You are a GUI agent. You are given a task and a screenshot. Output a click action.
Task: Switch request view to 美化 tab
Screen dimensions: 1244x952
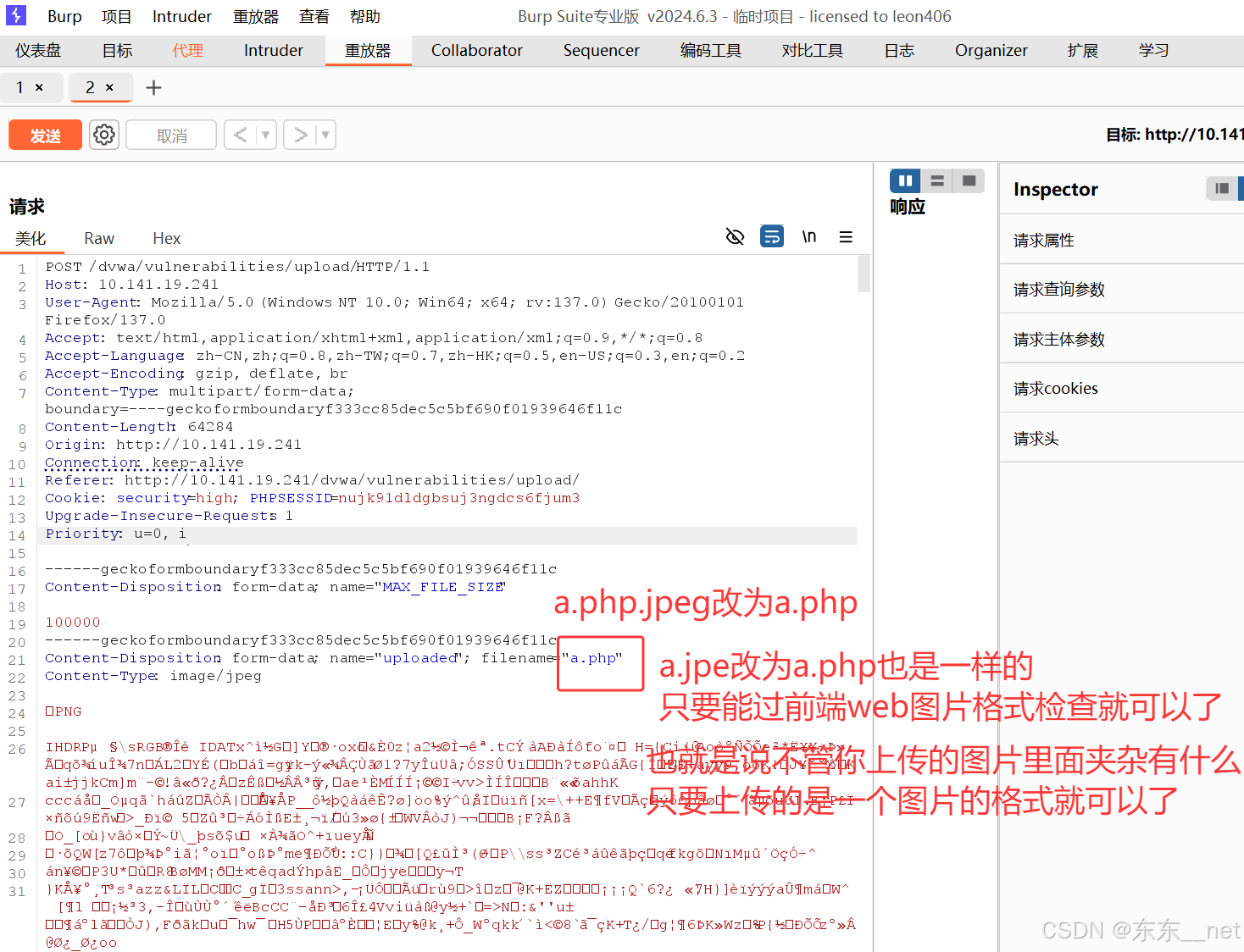pyautogui.click(x=31, y=239)
